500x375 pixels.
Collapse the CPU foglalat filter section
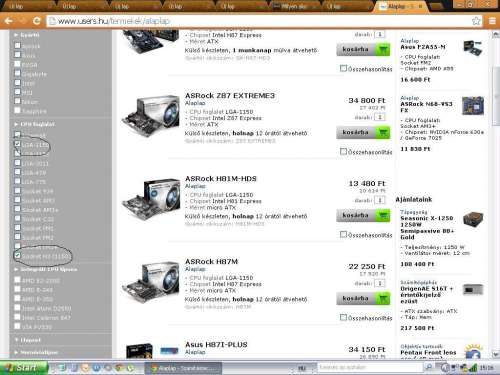pyautogui.click(x=34, y=124)
